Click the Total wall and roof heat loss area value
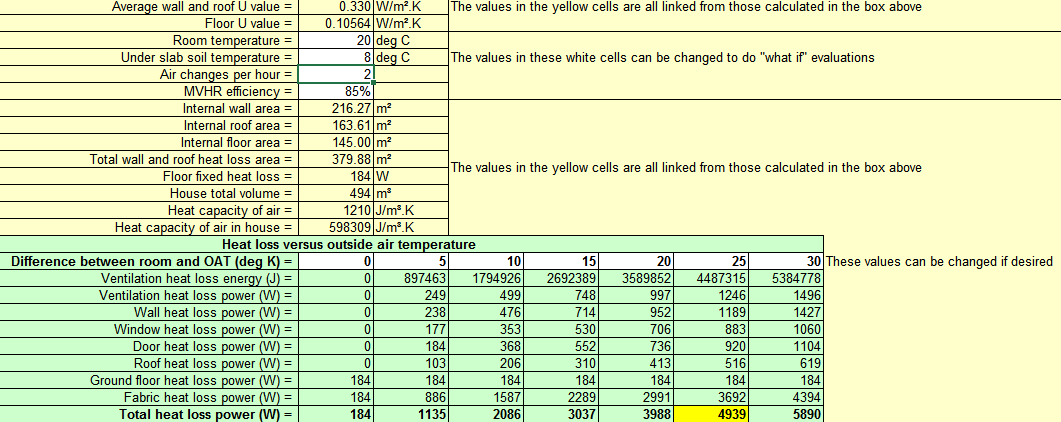The height and width of the screenshot is (422, 1061). 336,160
